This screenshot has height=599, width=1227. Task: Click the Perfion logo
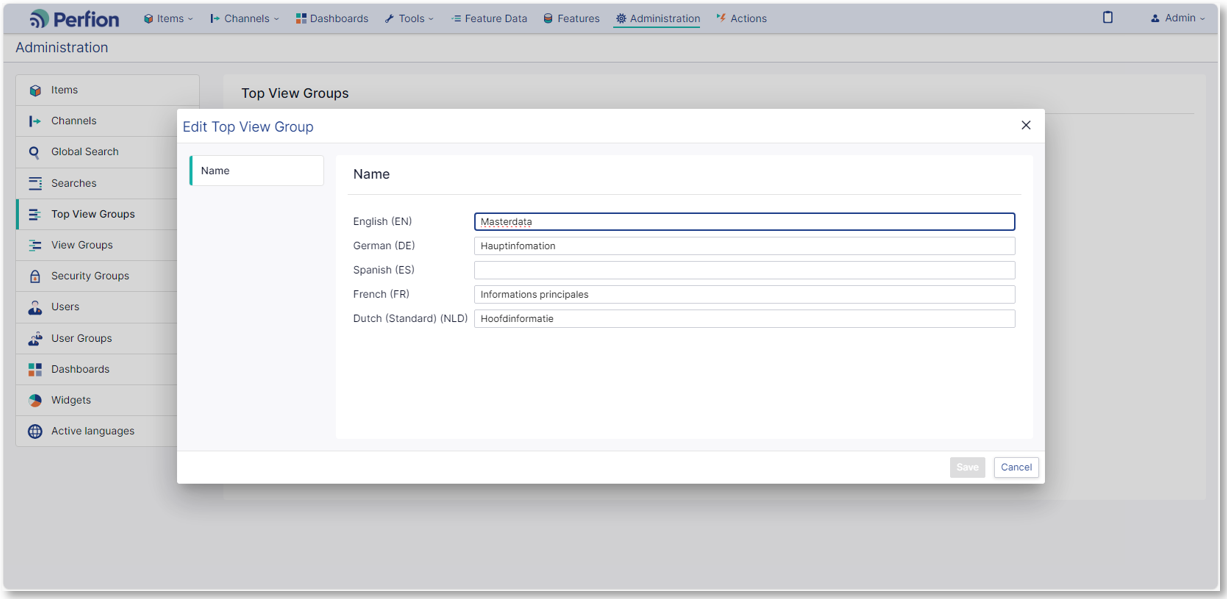[74, 19]
